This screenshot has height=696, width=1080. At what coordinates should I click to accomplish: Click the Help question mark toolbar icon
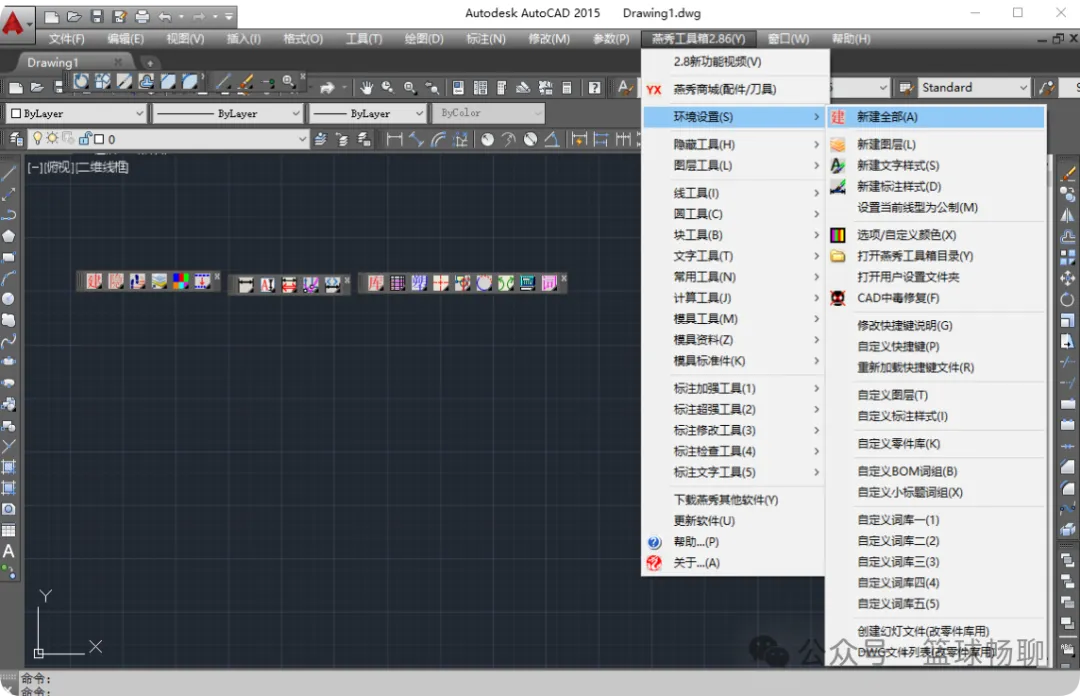(x=594, y=88)
